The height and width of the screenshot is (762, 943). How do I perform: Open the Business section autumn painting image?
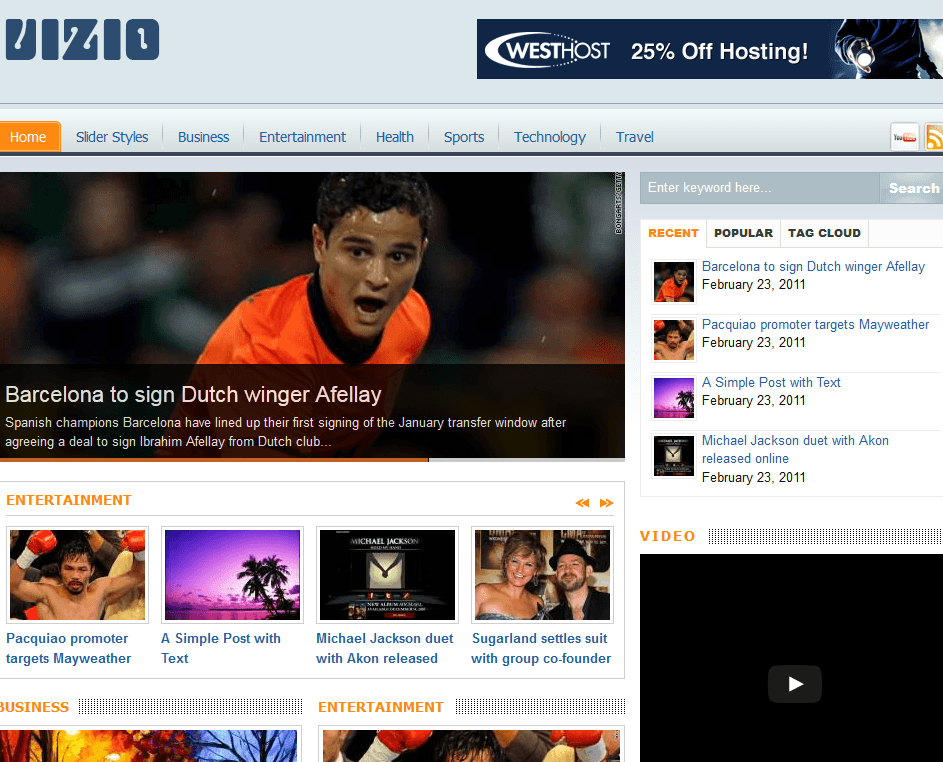click(149, 746)
